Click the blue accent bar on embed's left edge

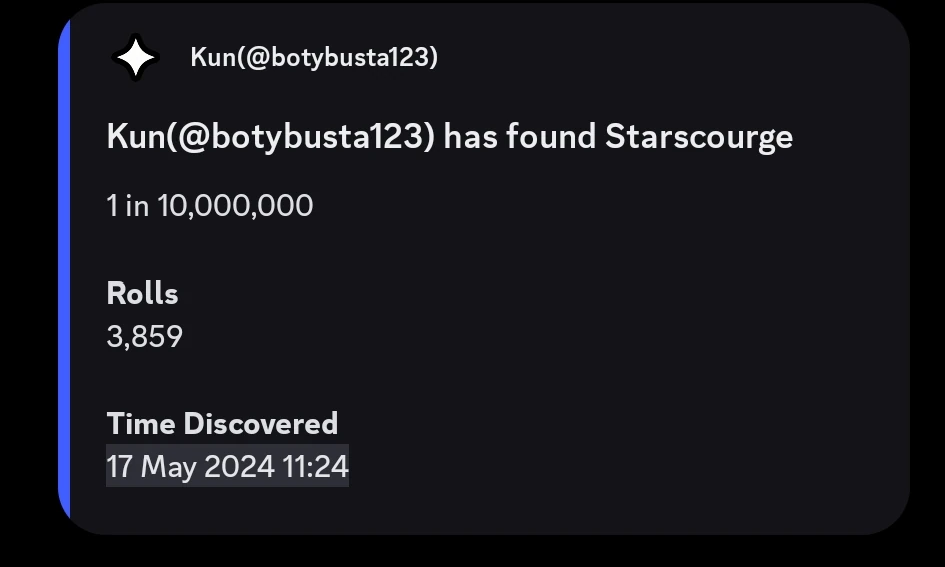(64, 270)
